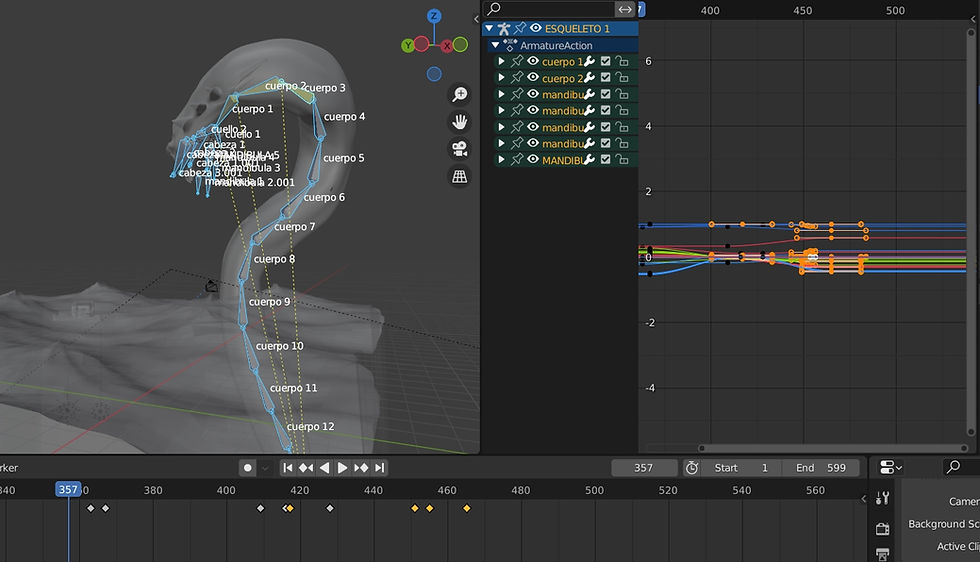Viewport: 980px width, 562px height.
Task: Toggle visibility eye for the MANDIBU row
Action: pos(533,160)
